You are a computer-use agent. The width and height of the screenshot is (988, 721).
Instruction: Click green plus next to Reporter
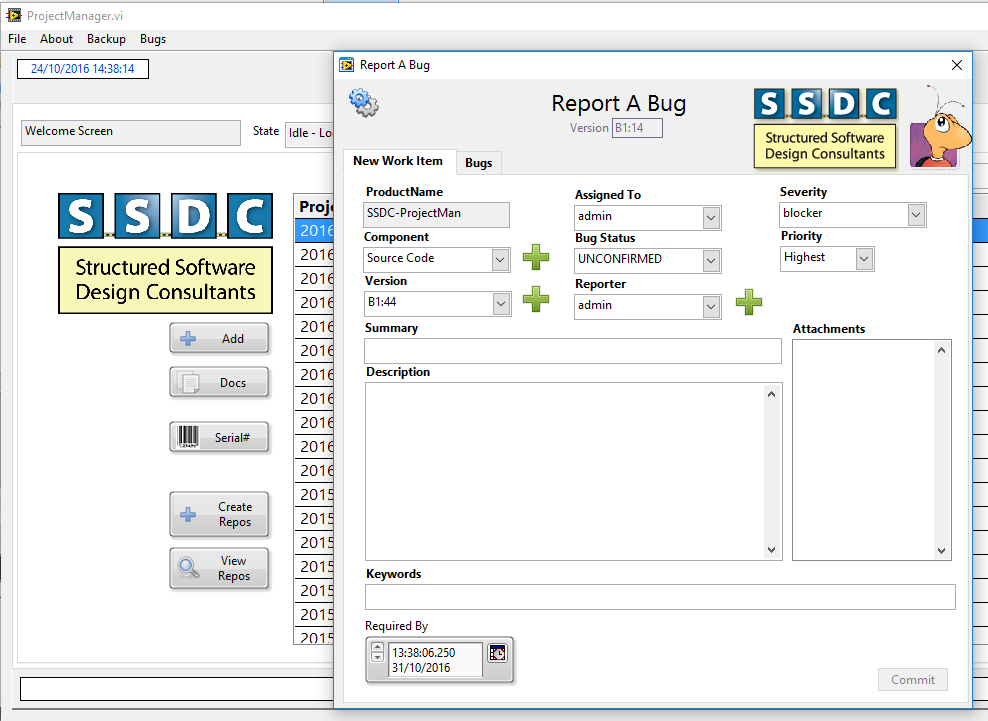749,302
